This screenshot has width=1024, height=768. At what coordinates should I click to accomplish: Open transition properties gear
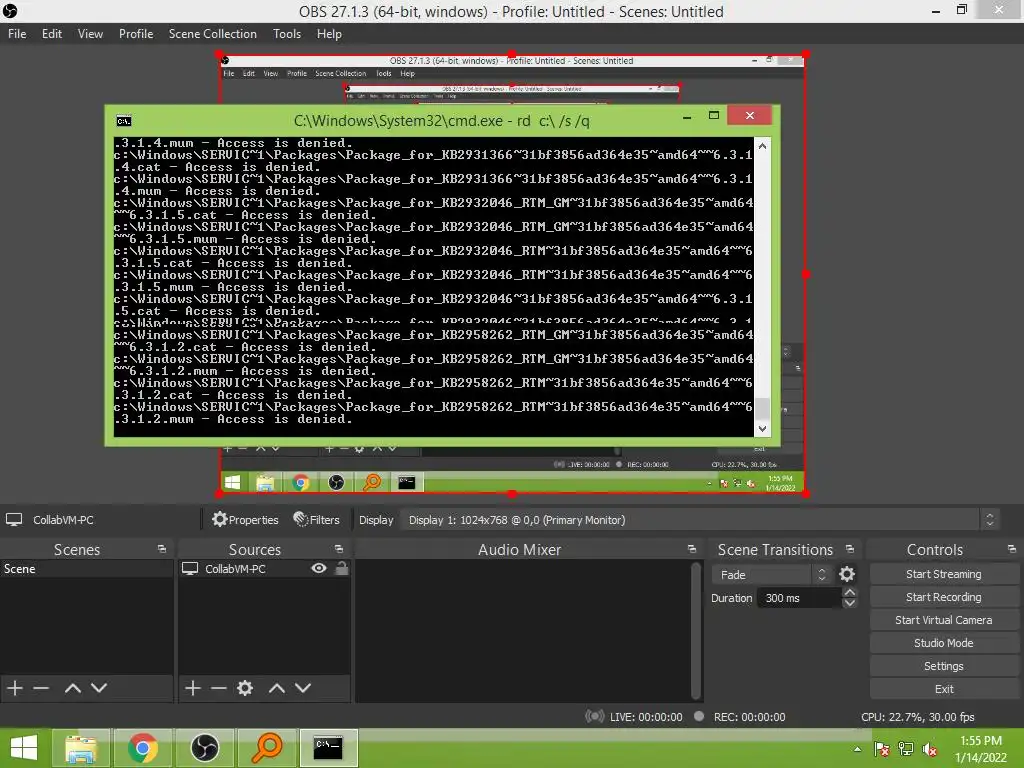point(847,574)
